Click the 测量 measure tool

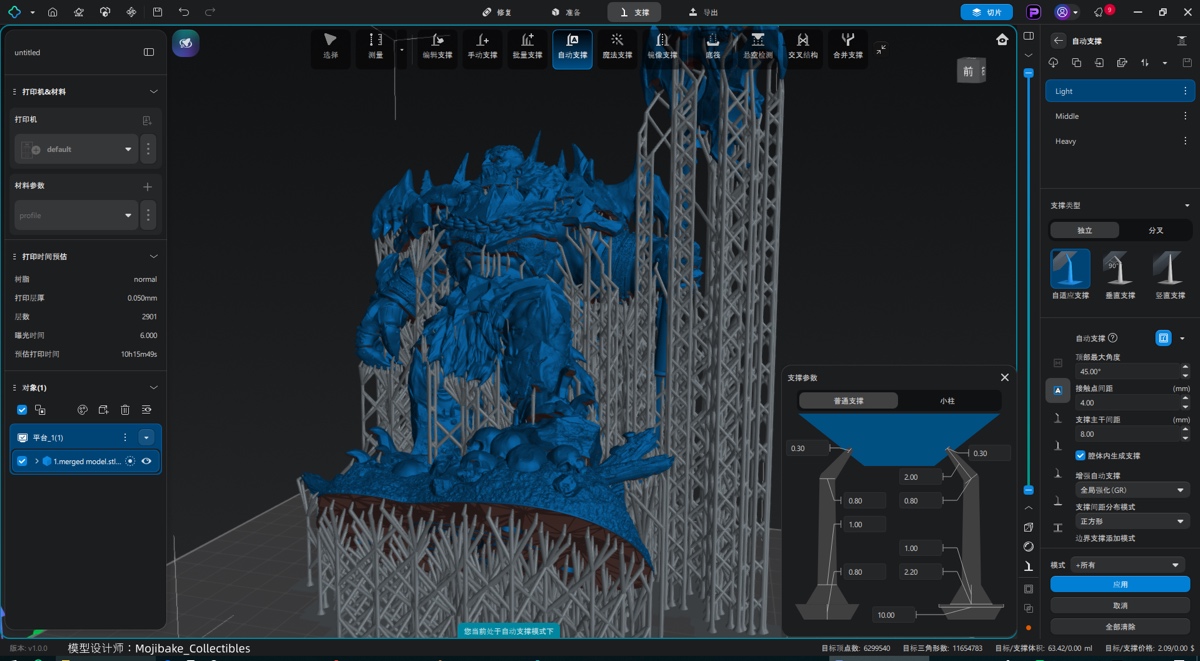point(375,47)
